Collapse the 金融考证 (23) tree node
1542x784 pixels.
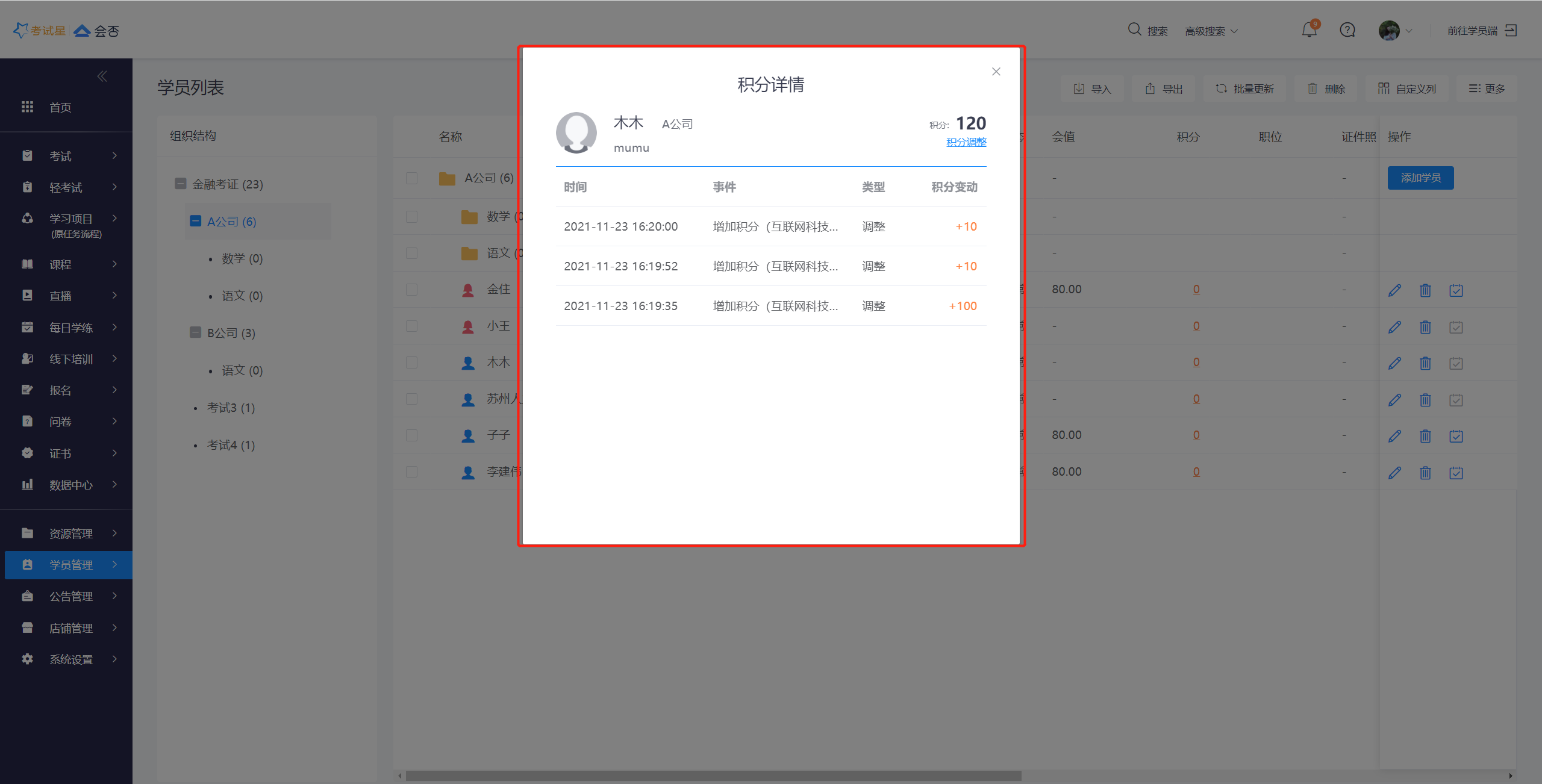click(181, 184)
